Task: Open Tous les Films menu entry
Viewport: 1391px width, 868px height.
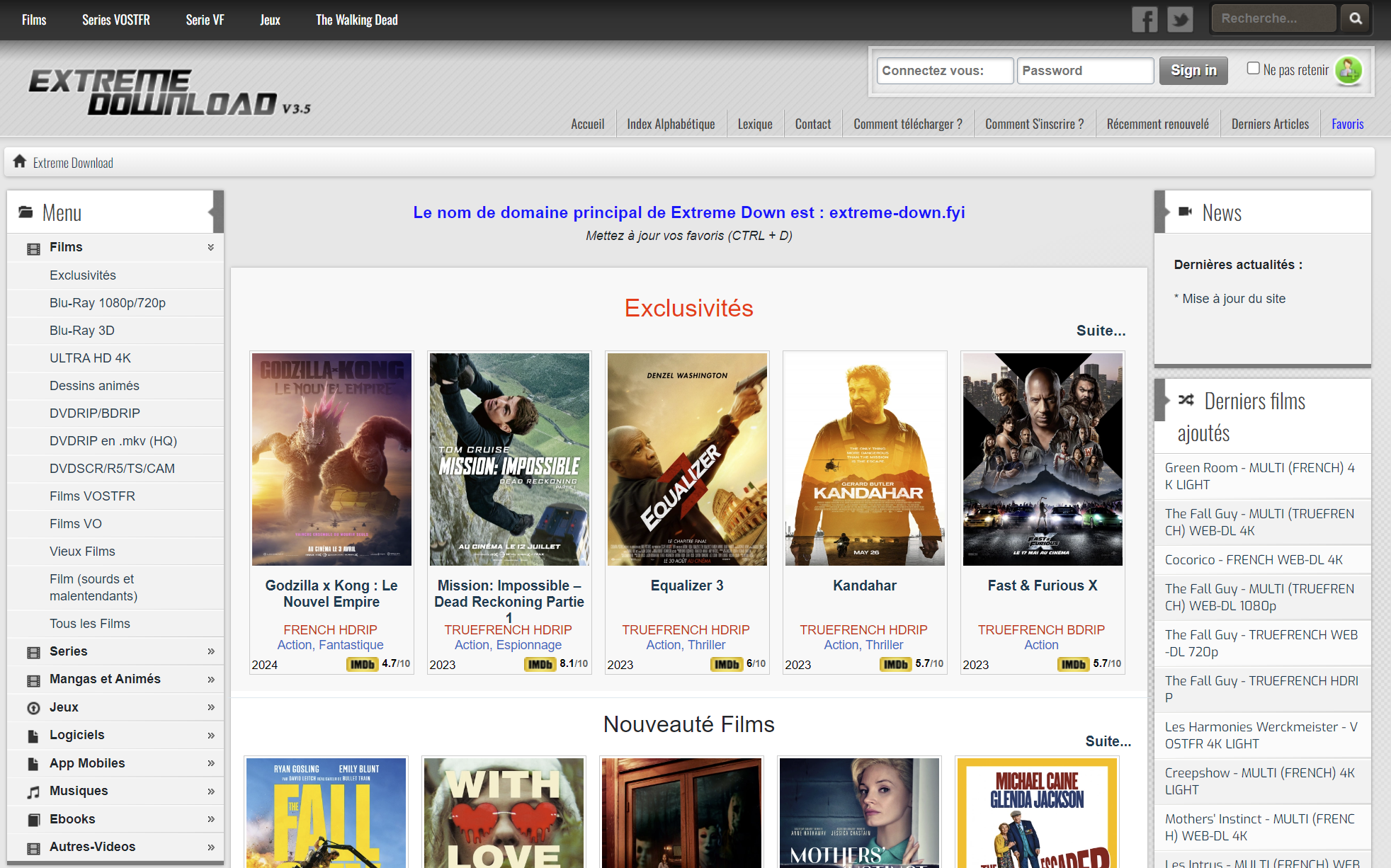Action: click(x=90, y=623)
